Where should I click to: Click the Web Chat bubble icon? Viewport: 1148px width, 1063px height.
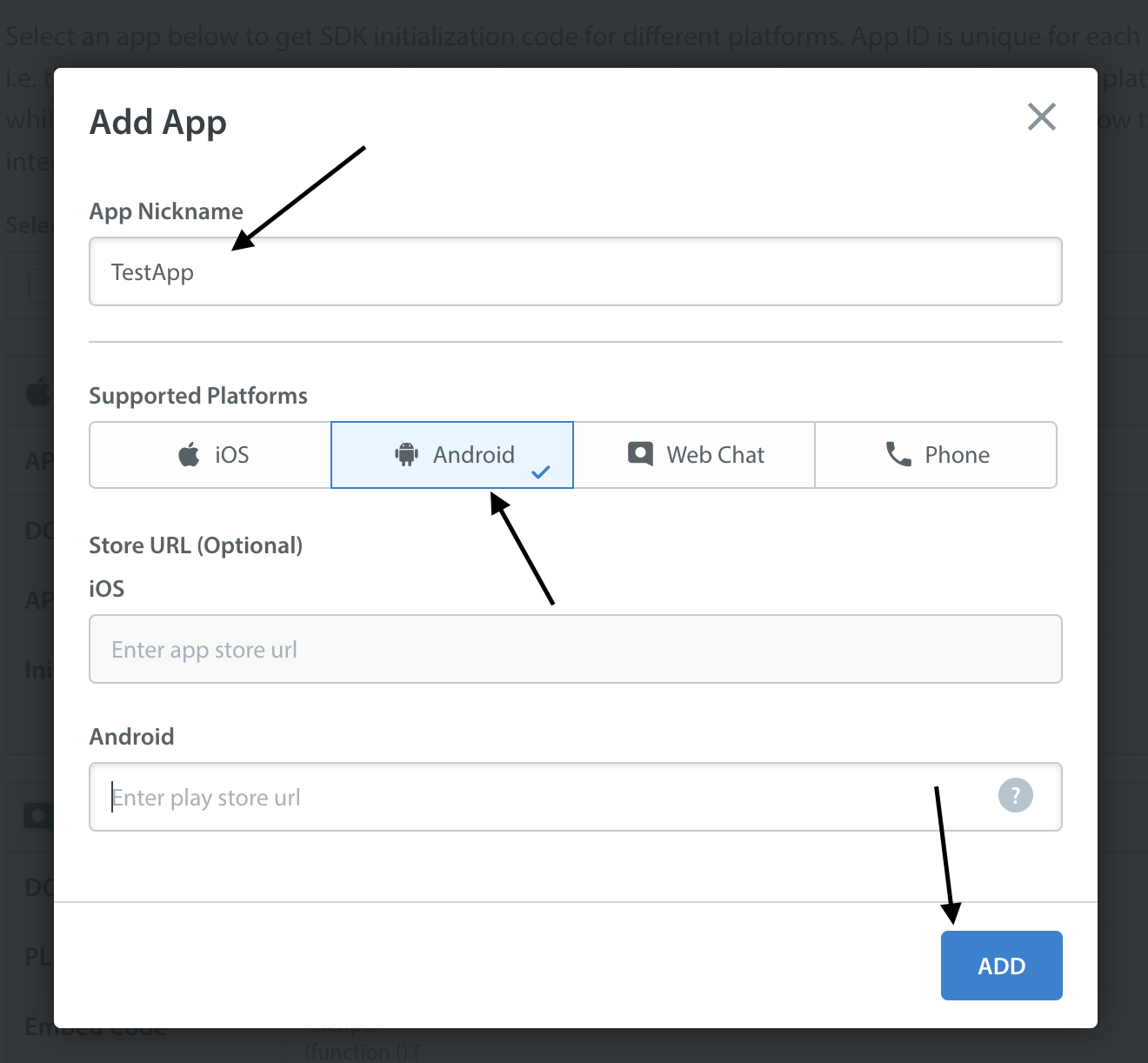coord(640,454)
